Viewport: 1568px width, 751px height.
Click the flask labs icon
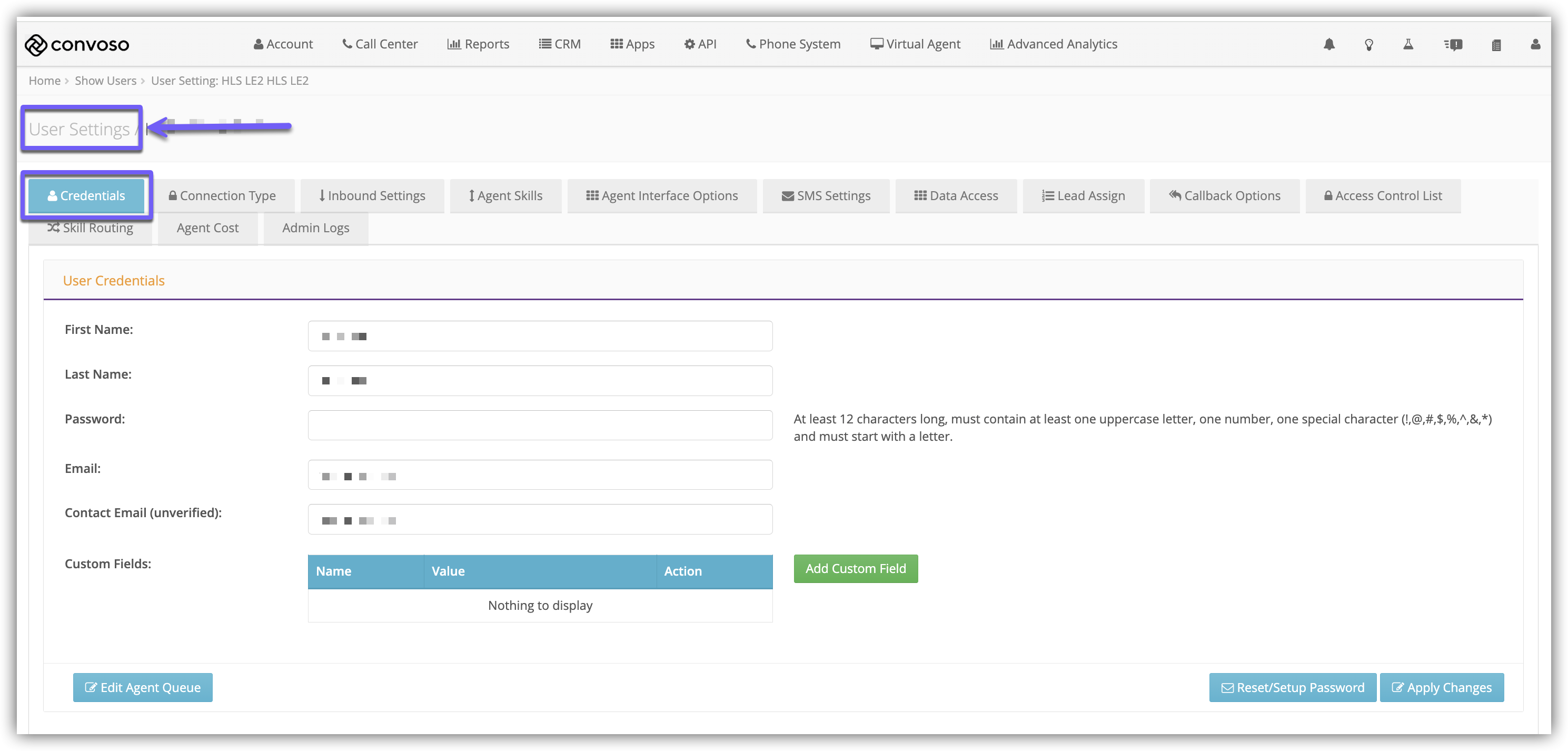1408,44
